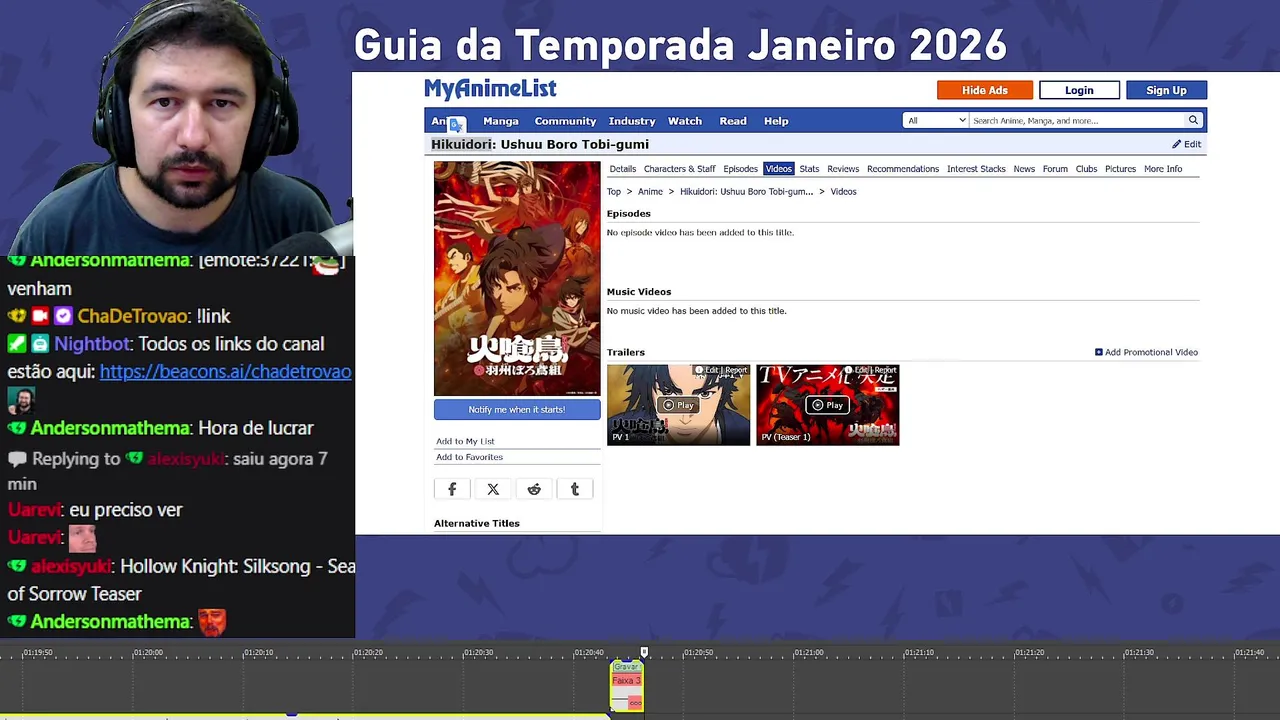Viewport: 1280px width, 720px height.
Task: Switch to the Recommendations tab
Action: click(x=903, y=169)
